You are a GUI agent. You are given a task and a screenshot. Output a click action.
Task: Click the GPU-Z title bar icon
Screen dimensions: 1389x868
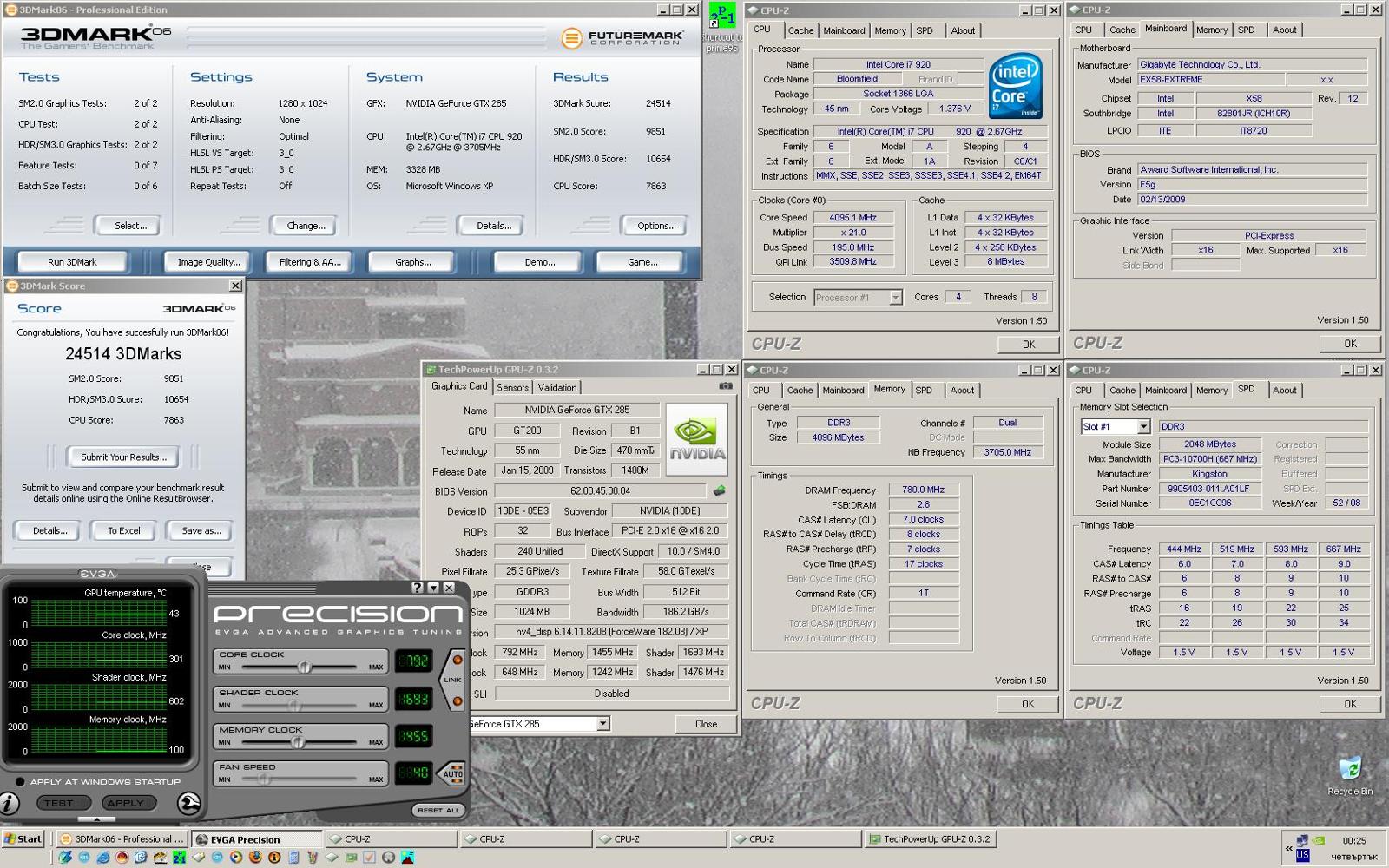coord(431,370)
